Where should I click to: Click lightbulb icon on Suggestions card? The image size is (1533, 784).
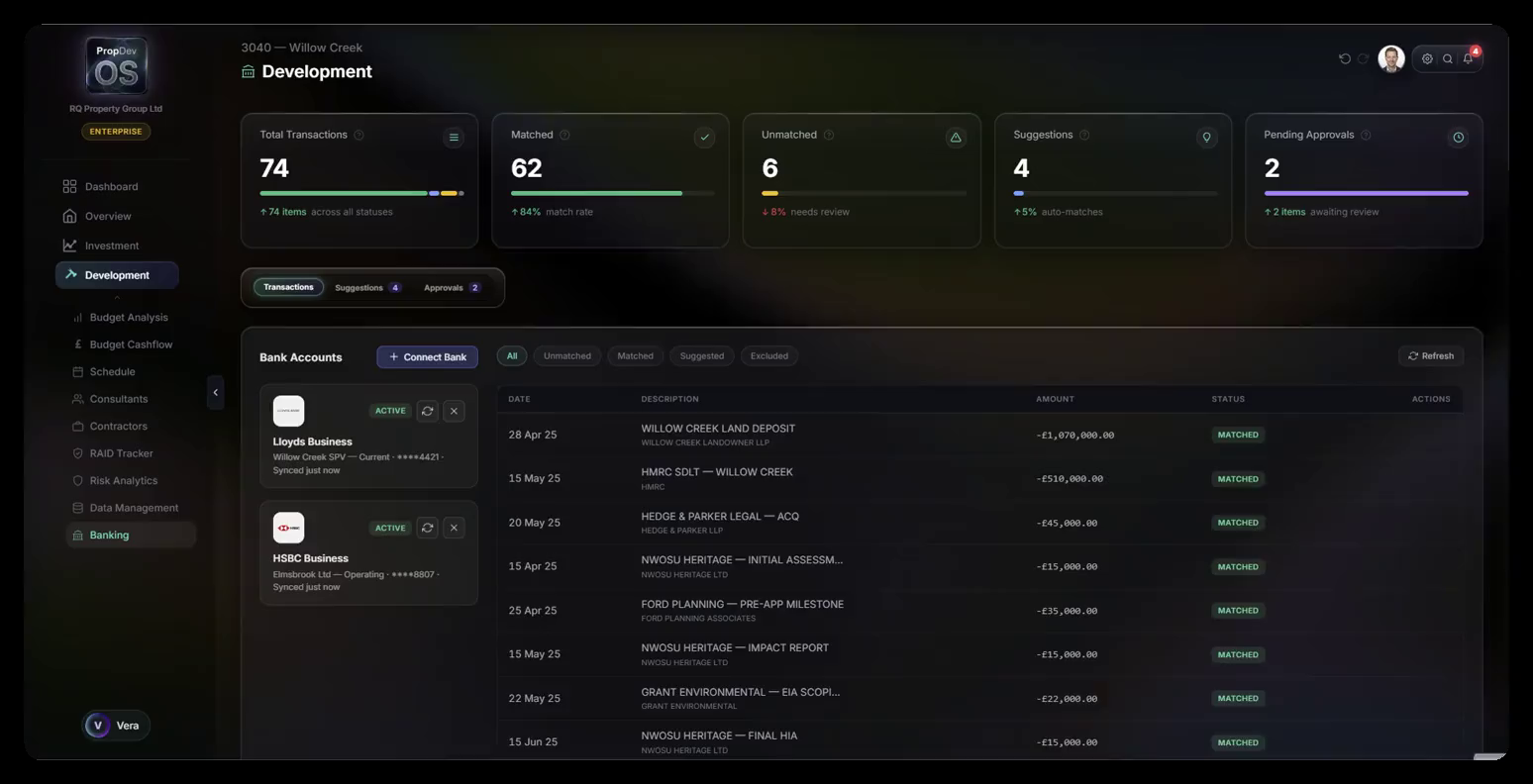(1206, 138)
